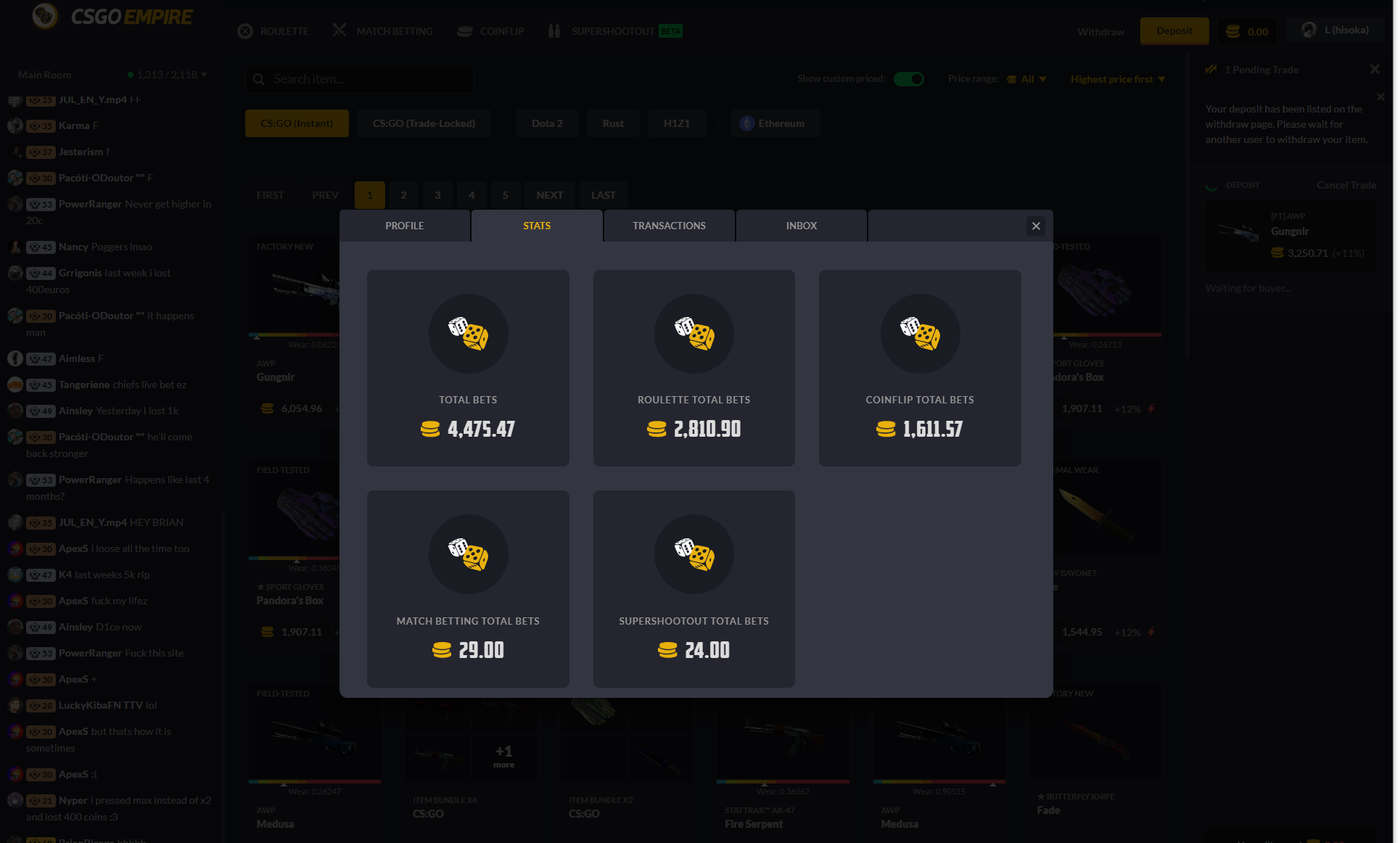Click the Ethereum logo icon
Screen dimensions: 1400x843
(x=746, y=123)
